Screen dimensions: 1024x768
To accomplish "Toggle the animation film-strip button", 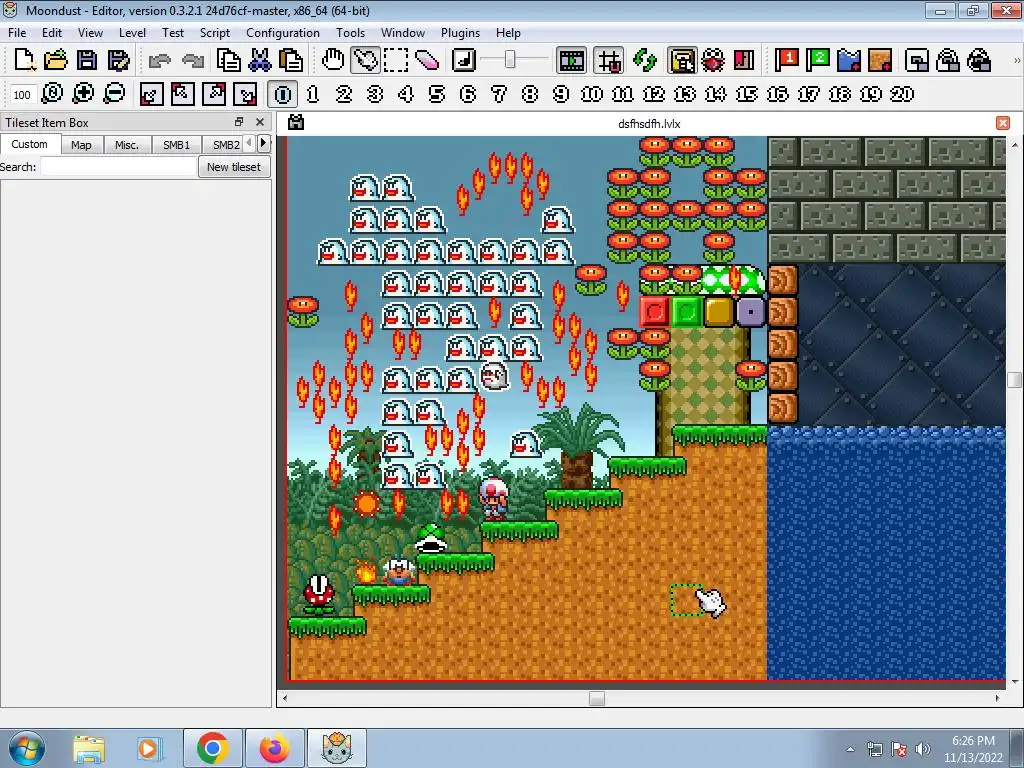I will pos(571,61).
